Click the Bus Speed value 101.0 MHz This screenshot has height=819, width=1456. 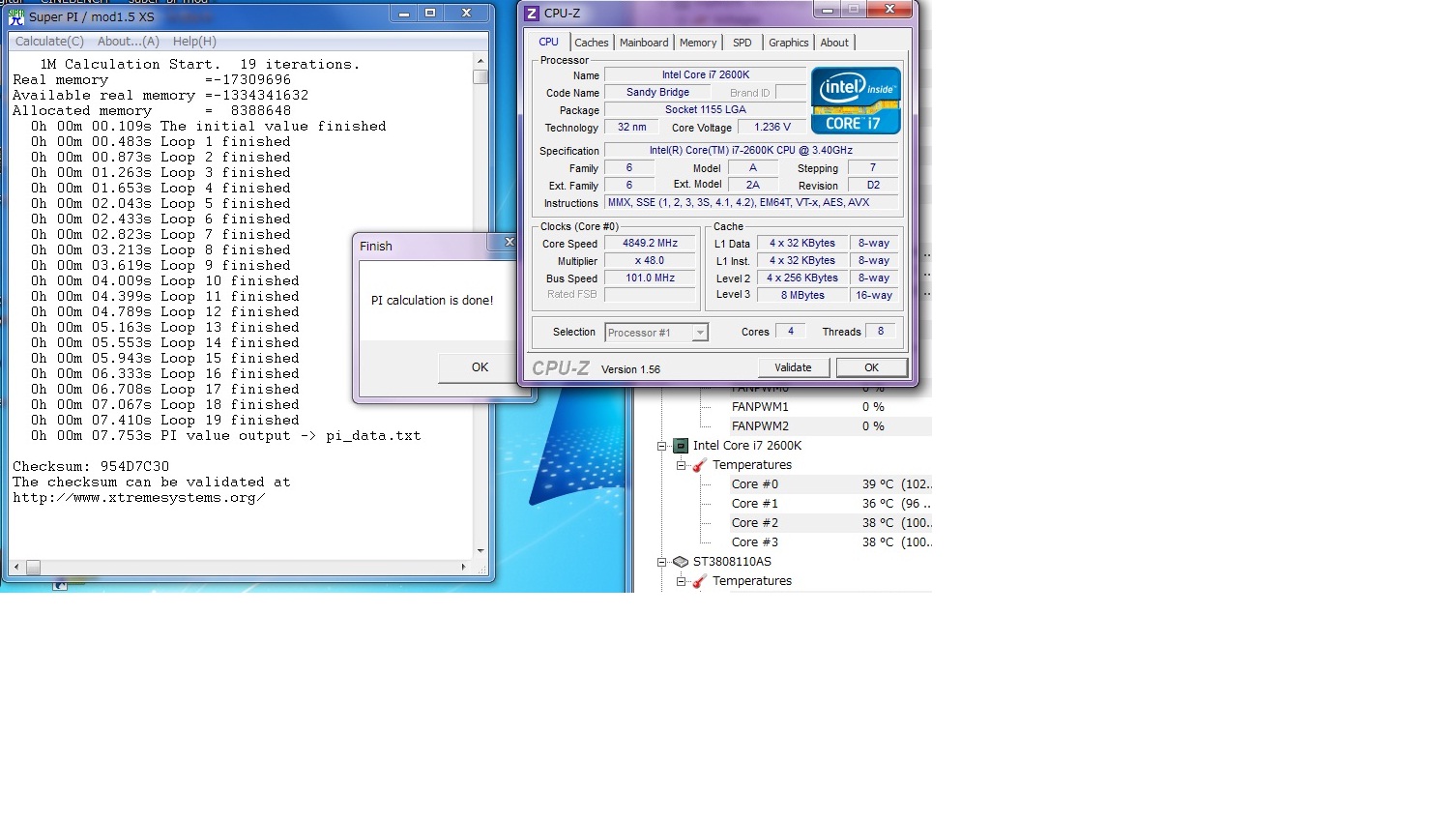(650, 278)
